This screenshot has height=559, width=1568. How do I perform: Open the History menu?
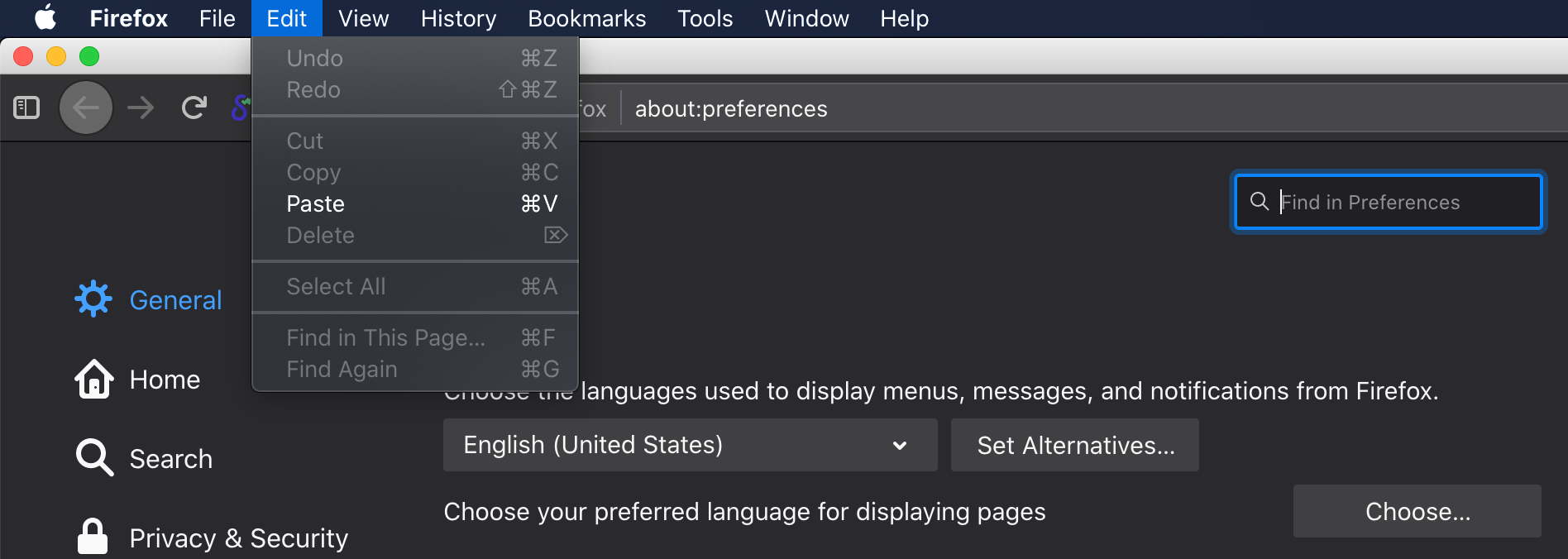(x=458, y=18)
